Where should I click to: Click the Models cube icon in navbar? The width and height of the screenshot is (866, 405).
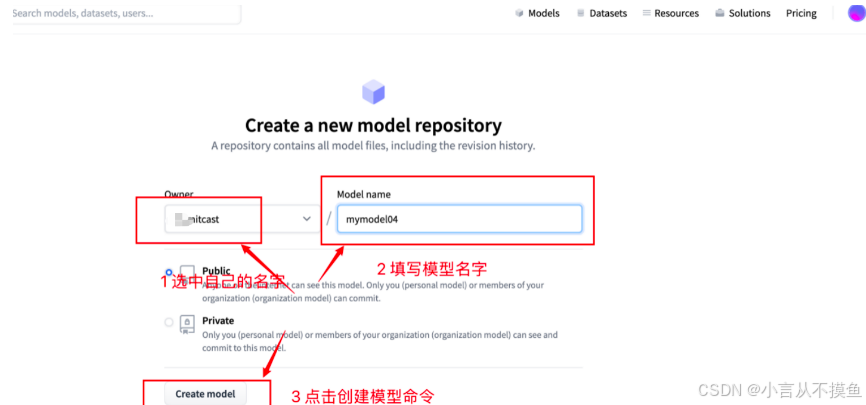pos(519,13)
